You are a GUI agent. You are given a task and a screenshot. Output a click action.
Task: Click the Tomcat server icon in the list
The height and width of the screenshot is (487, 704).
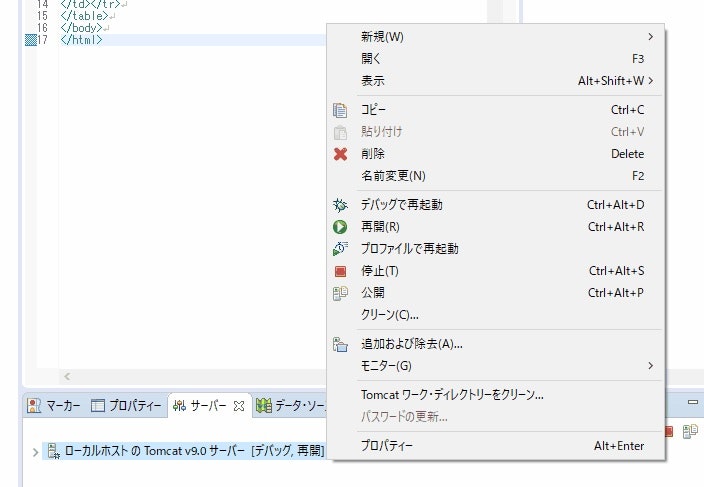pyautogui.click(x=54, y=451)
